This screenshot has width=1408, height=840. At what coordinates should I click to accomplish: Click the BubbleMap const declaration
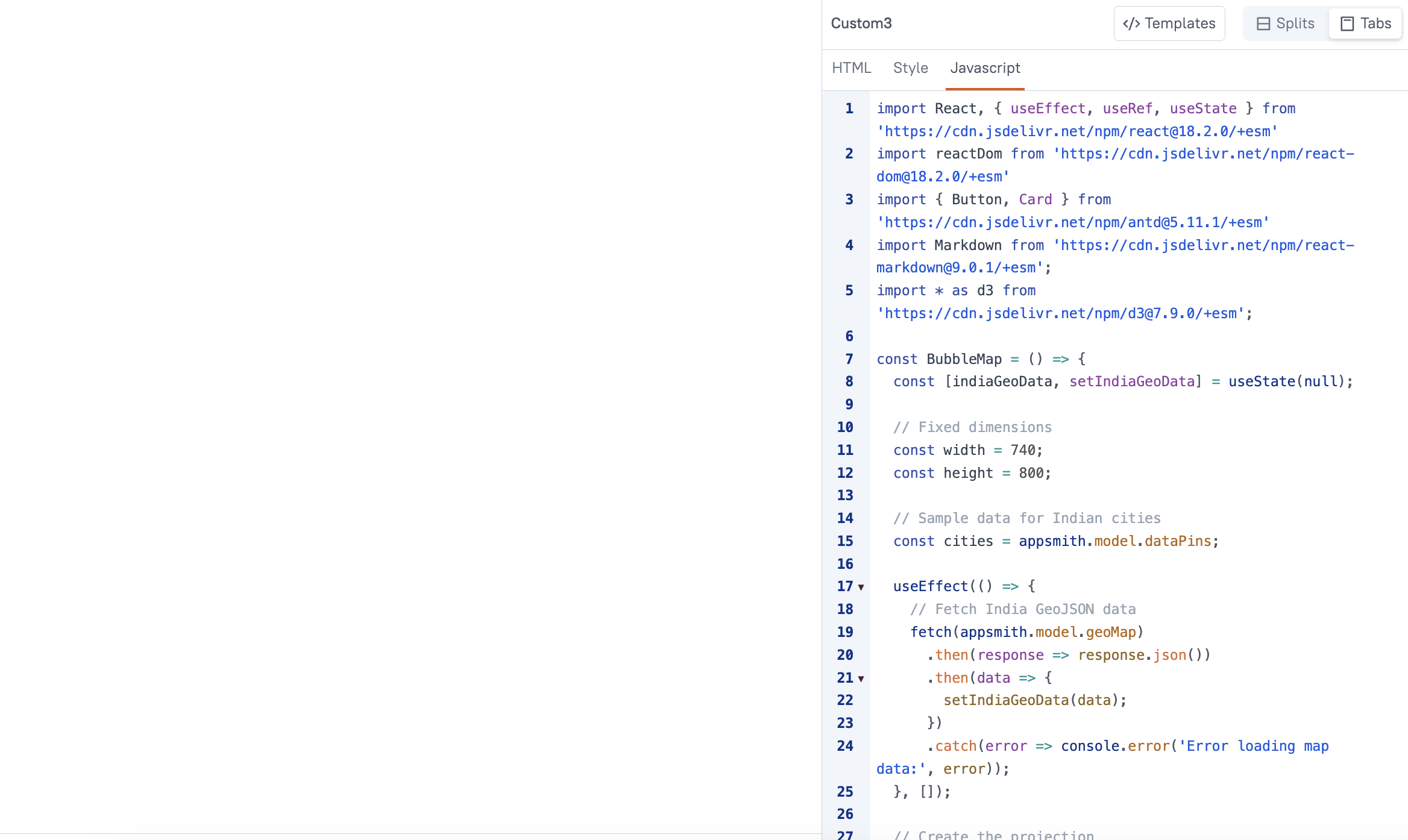click(x=963, y=359)
